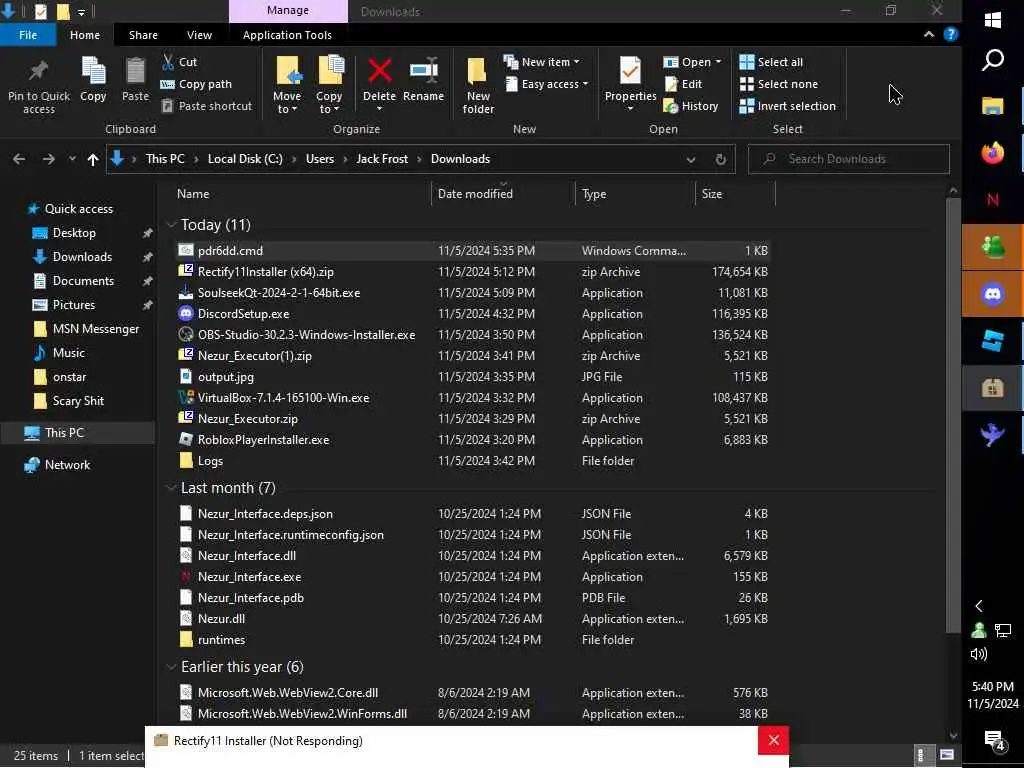This screenshot has height=768, width=1024.
Task: Switch to the Share ribbon tab
Action: pyautogui.click(x=143, y=35)
